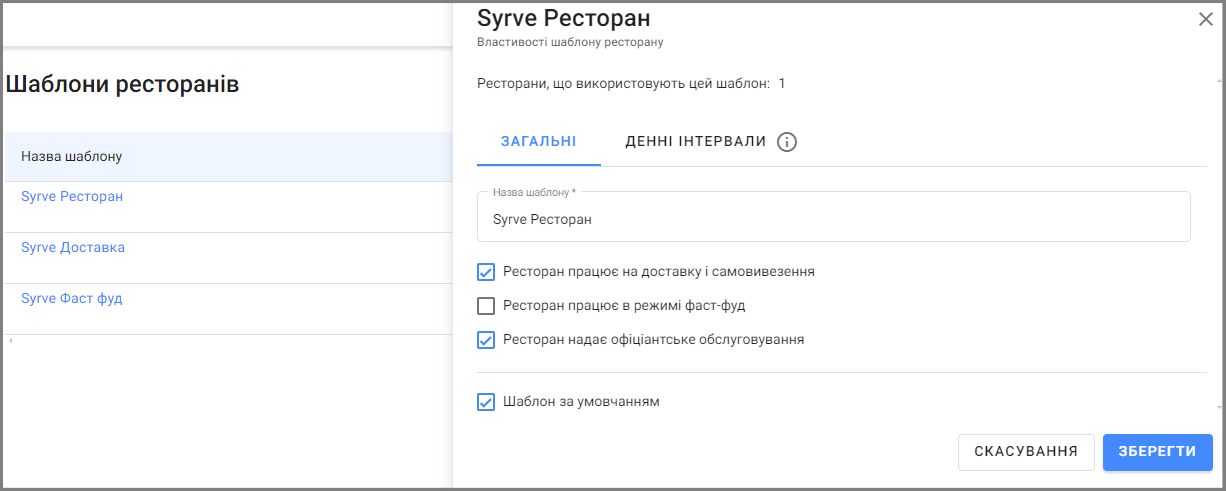
Task: Uncheck Шаблон за умовчанням checkbox
Action: click(x=486, y=402)
